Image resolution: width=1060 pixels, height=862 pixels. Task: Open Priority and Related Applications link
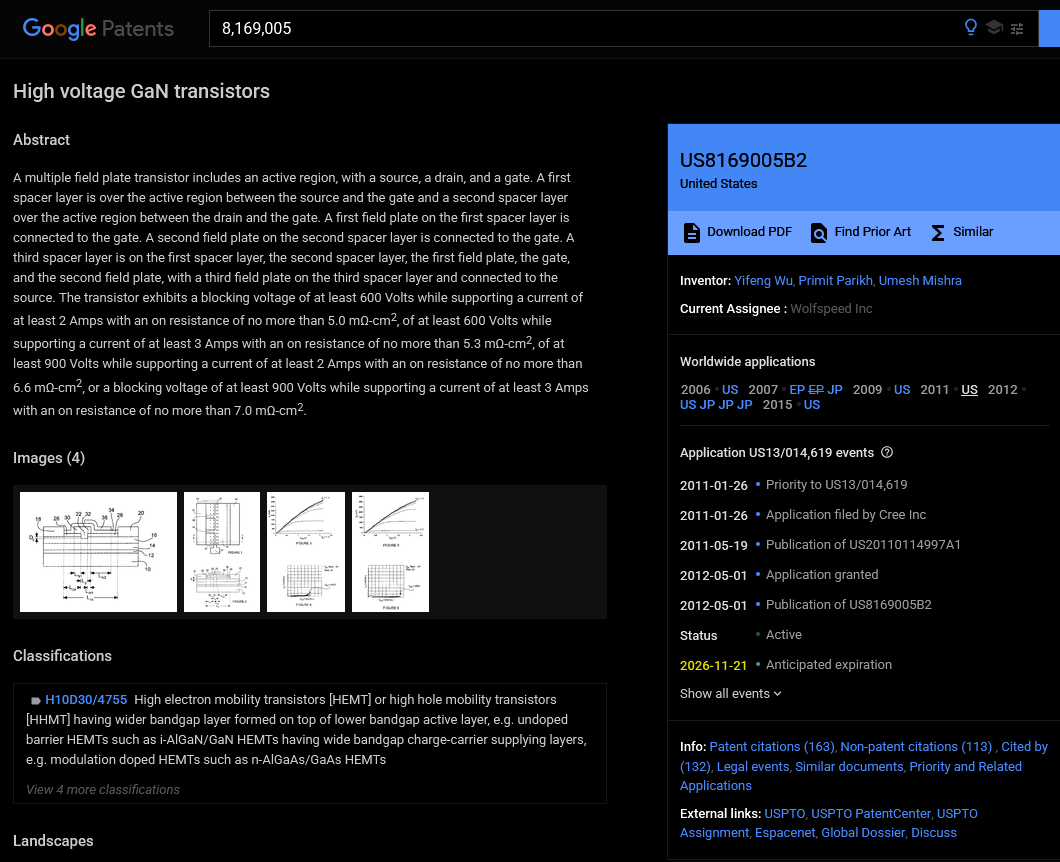[x=965, y=767]
